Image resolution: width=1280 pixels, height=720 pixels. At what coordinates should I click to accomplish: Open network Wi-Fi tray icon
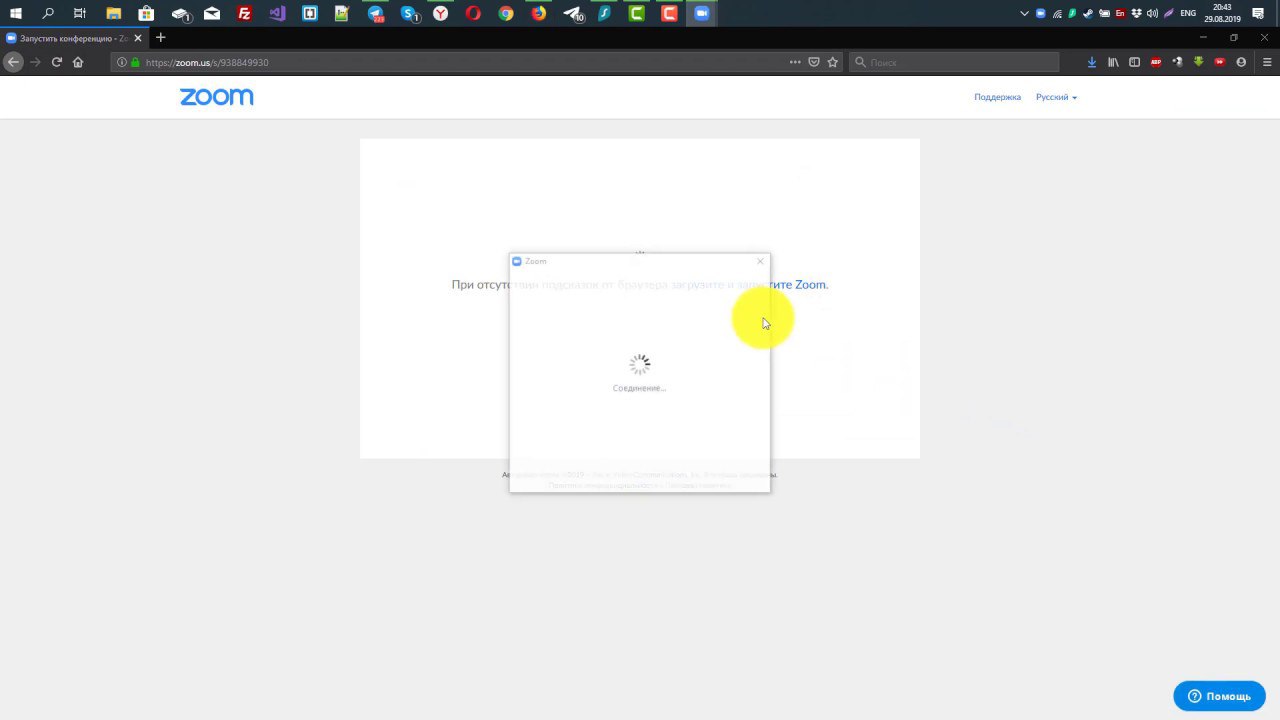click(1056, 14)
